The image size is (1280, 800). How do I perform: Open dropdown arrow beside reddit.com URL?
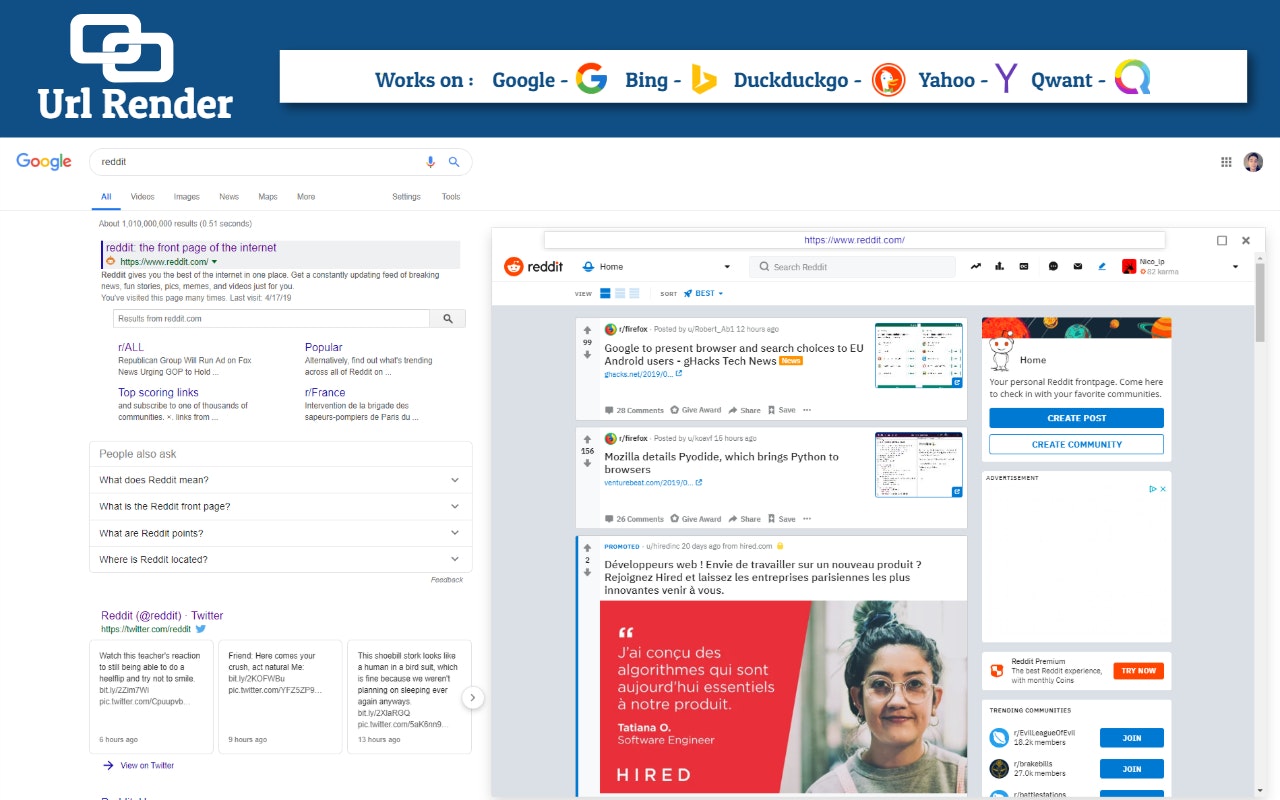214,262
